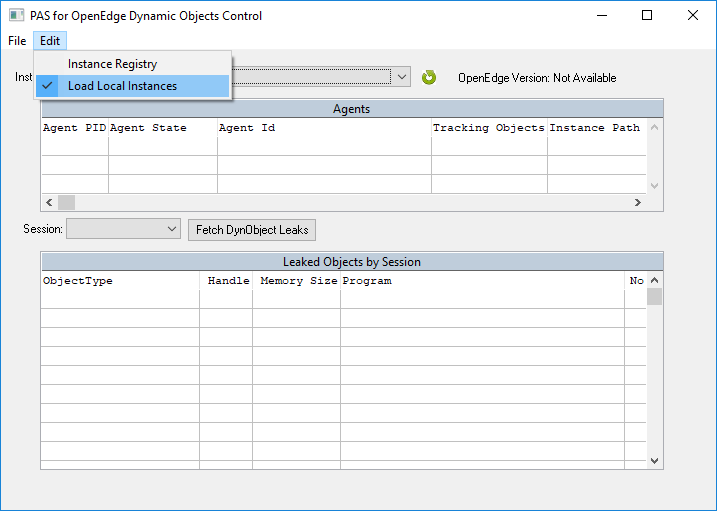The image size is (717, 511).
Task: Click OpenEdge Version: Not Available text
Action: [537, 78]
